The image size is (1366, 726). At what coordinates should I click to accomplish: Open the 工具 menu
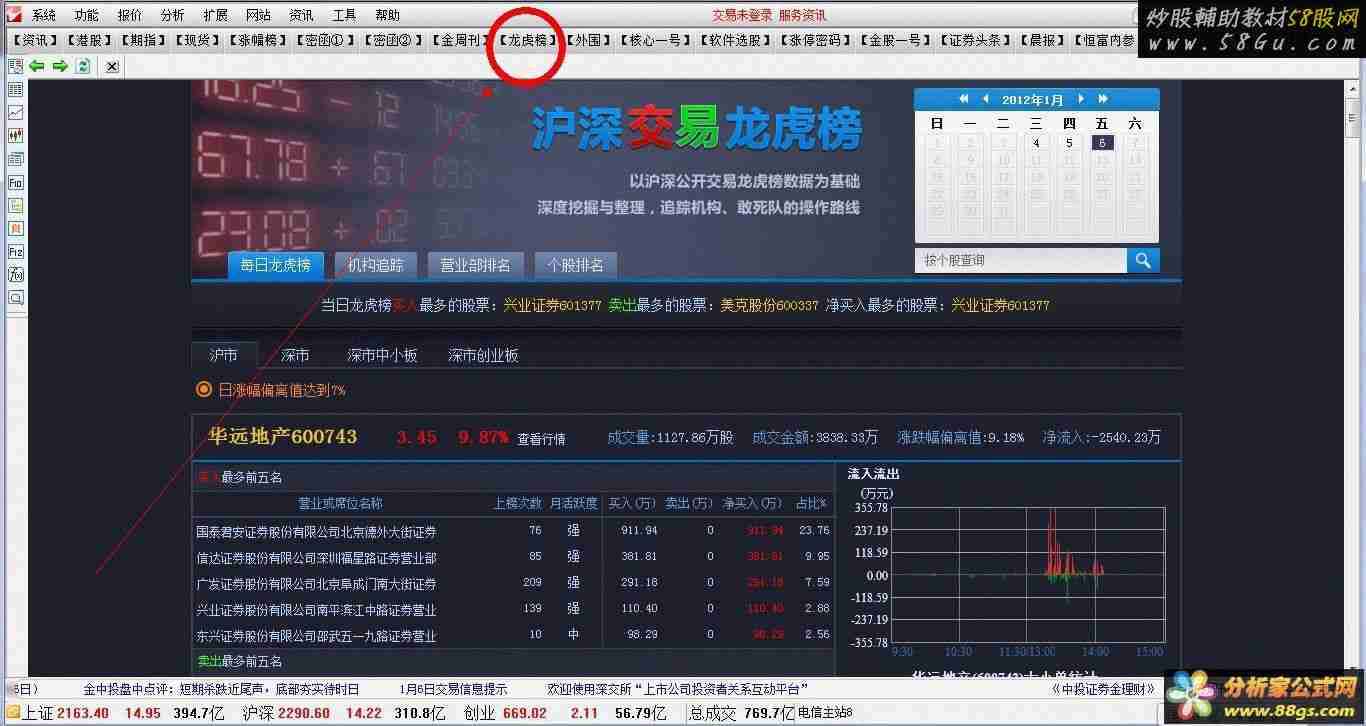[x=344, y=15]
